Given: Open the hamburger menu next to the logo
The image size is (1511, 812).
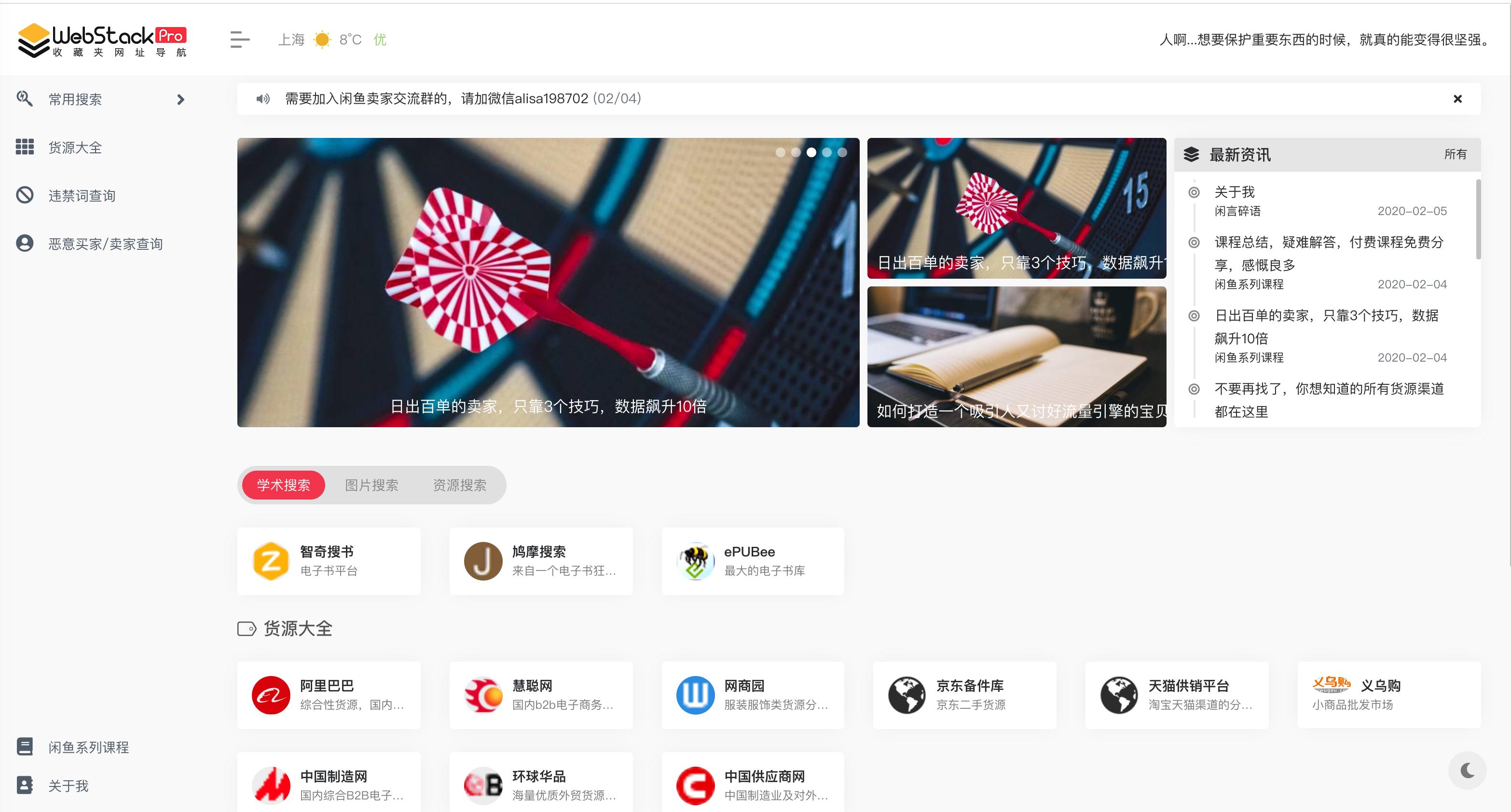Looking at the screenshot, I should [x=239, y=39].
